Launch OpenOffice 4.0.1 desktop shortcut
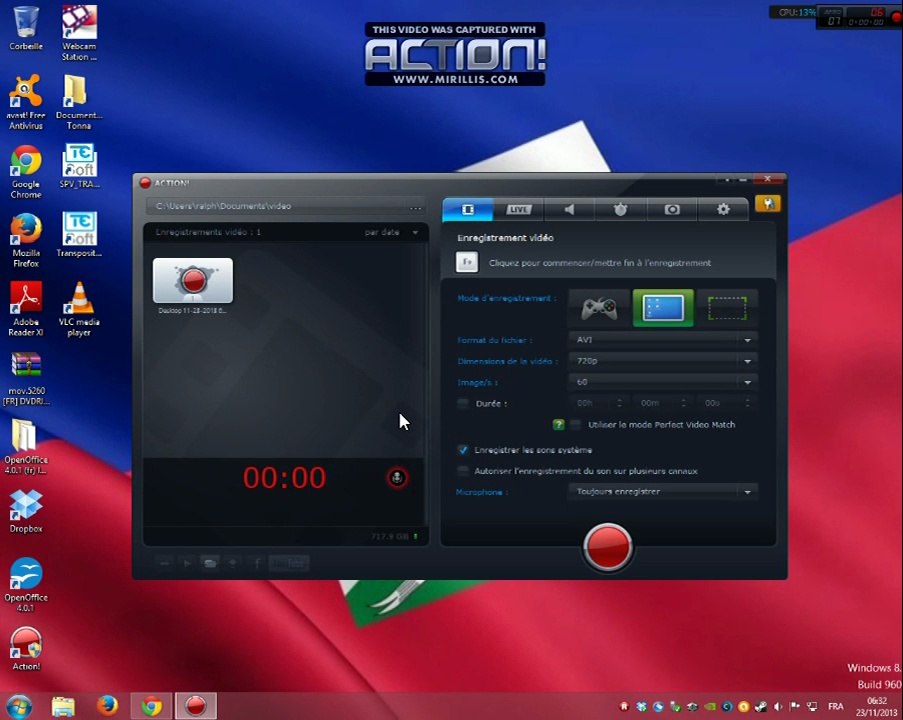This screenshot has height=720, width=903. coord(26,584)
